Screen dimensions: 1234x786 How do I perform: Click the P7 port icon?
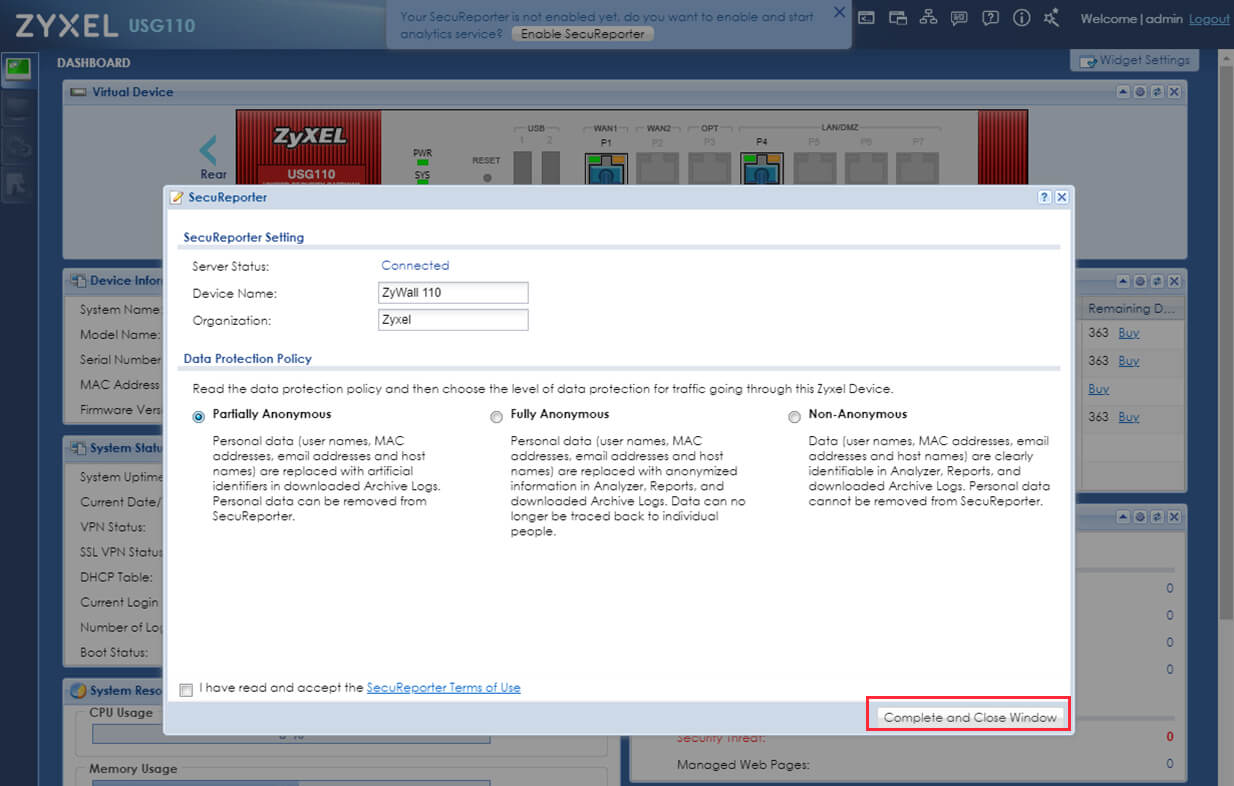click(x=917, y=168)
